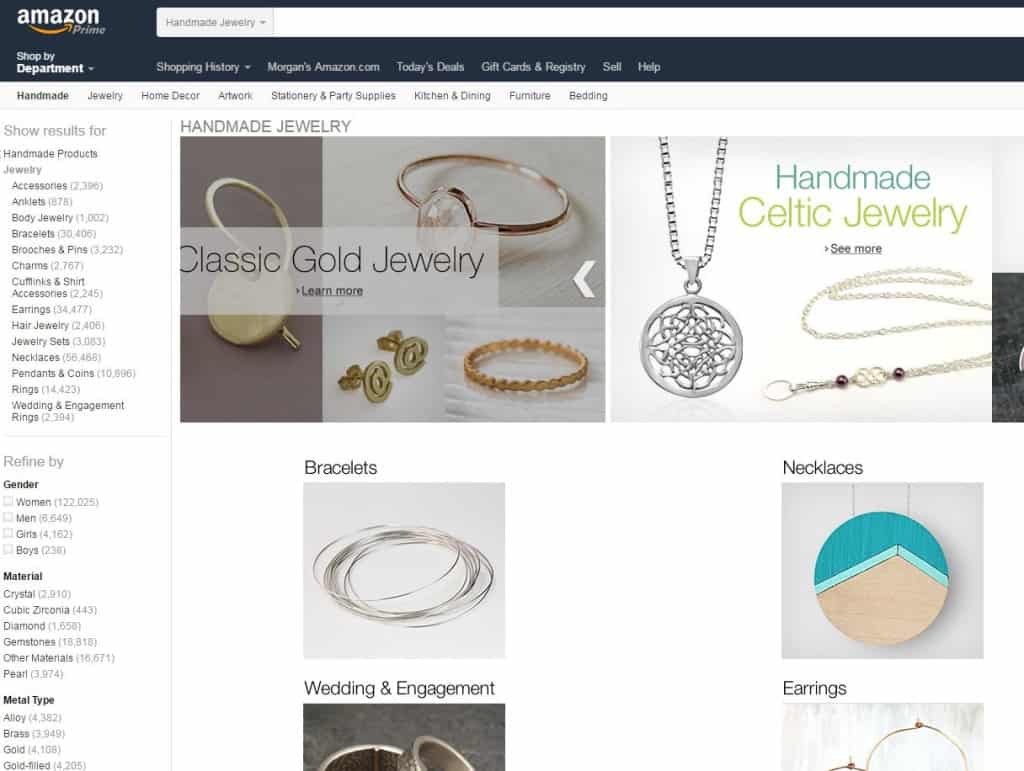This screenshot has width=1024, height=771.
Task: Open the Necklaces pendant image
Action: (882, 570)
